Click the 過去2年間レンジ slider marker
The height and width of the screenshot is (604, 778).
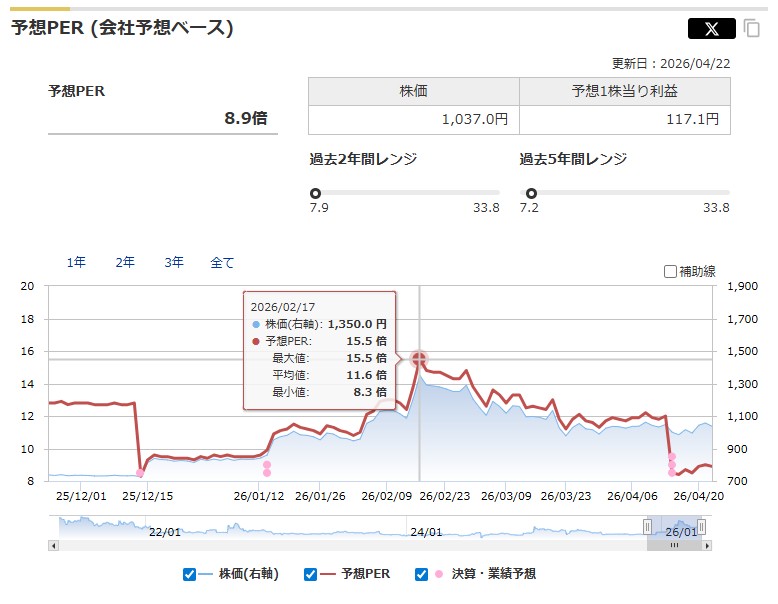point(316,193)
